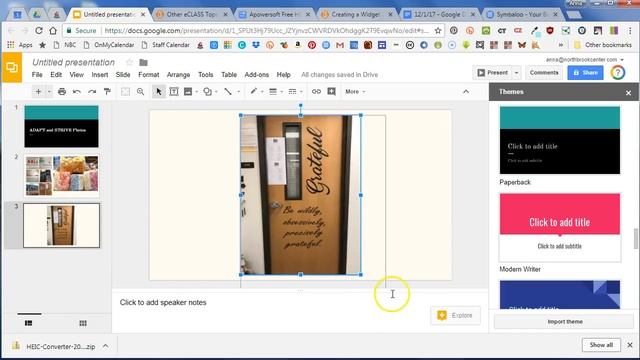Switch to filmstrip view icon
640x360 pixels.
pyautogui.click(x=29, y=323)
